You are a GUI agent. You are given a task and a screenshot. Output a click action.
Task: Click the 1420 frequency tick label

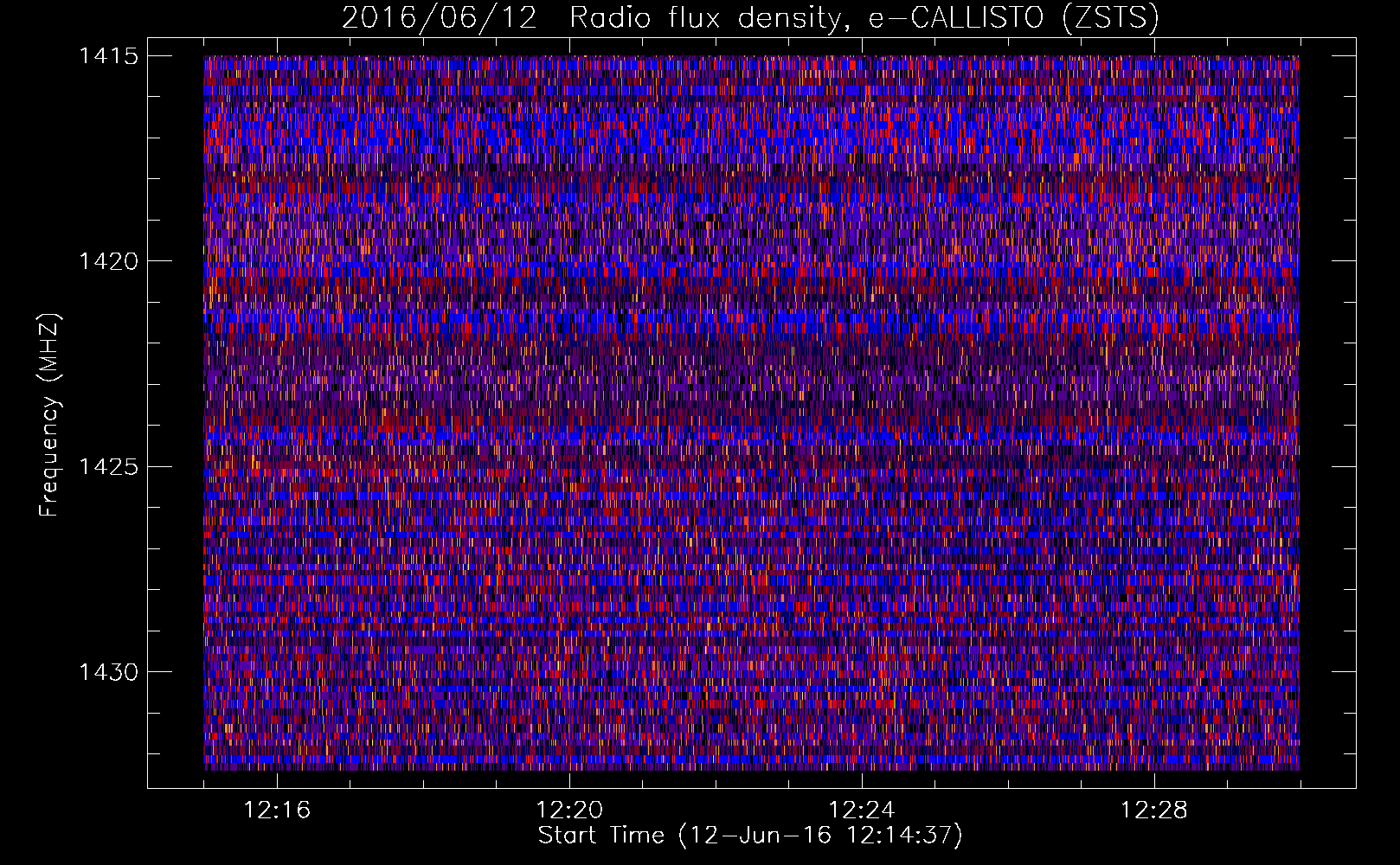coord(108,261)
